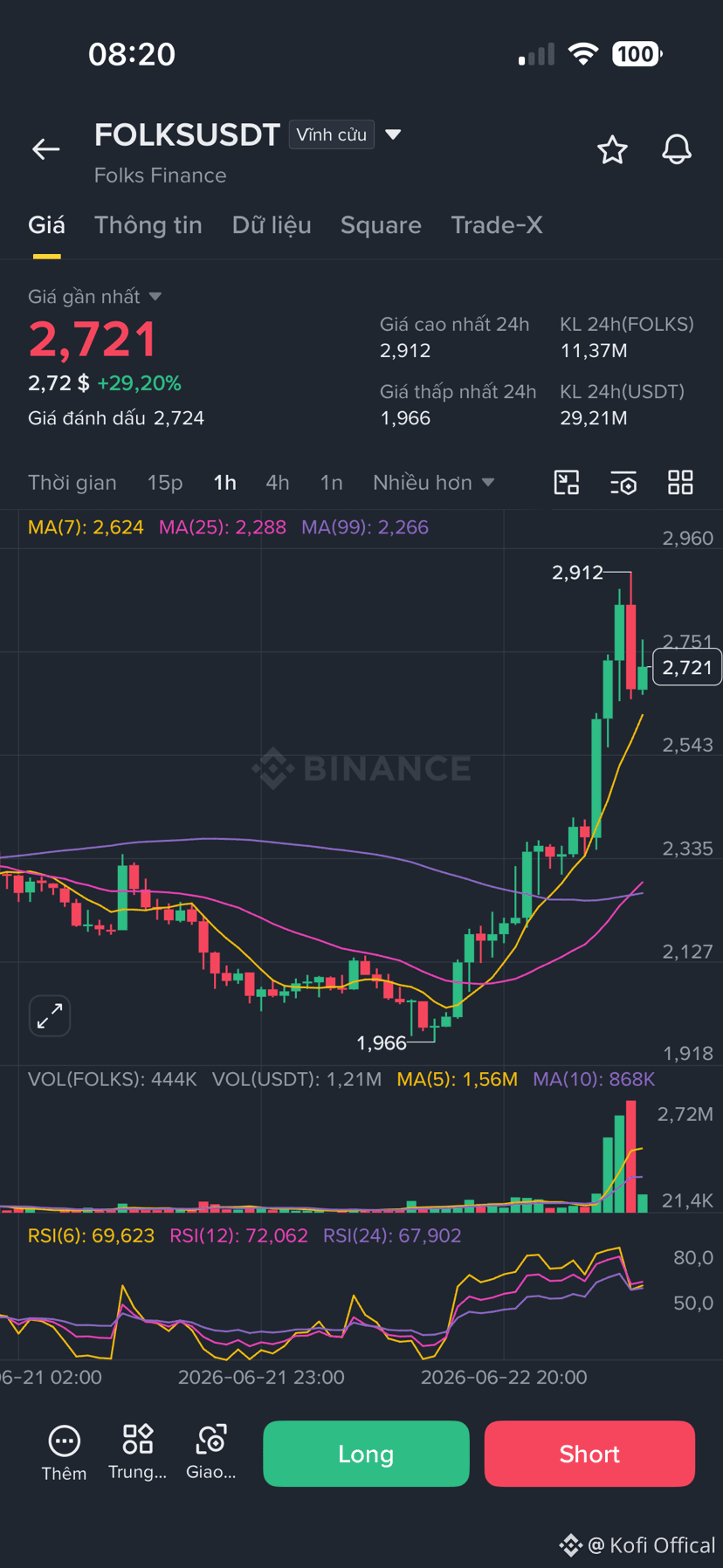Image resolution: width=723 pixels, height=1568 pixels.
Task: Tap the 1,966 low marker on chart
Action: click(x=382, y=1043)
